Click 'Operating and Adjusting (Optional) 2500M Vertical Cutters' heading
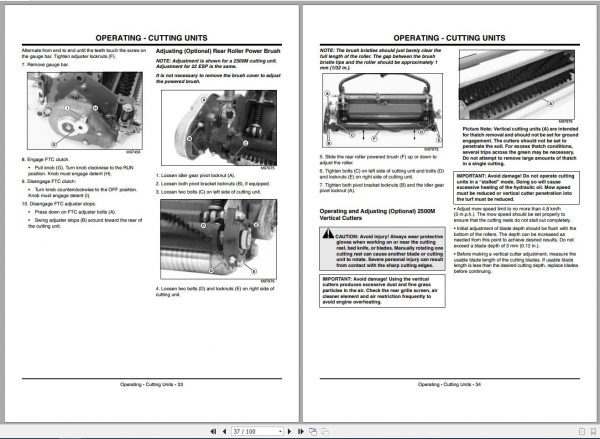The height and width of the screenshot is (439, 600). pyautogui.click(x=377, y=214)
